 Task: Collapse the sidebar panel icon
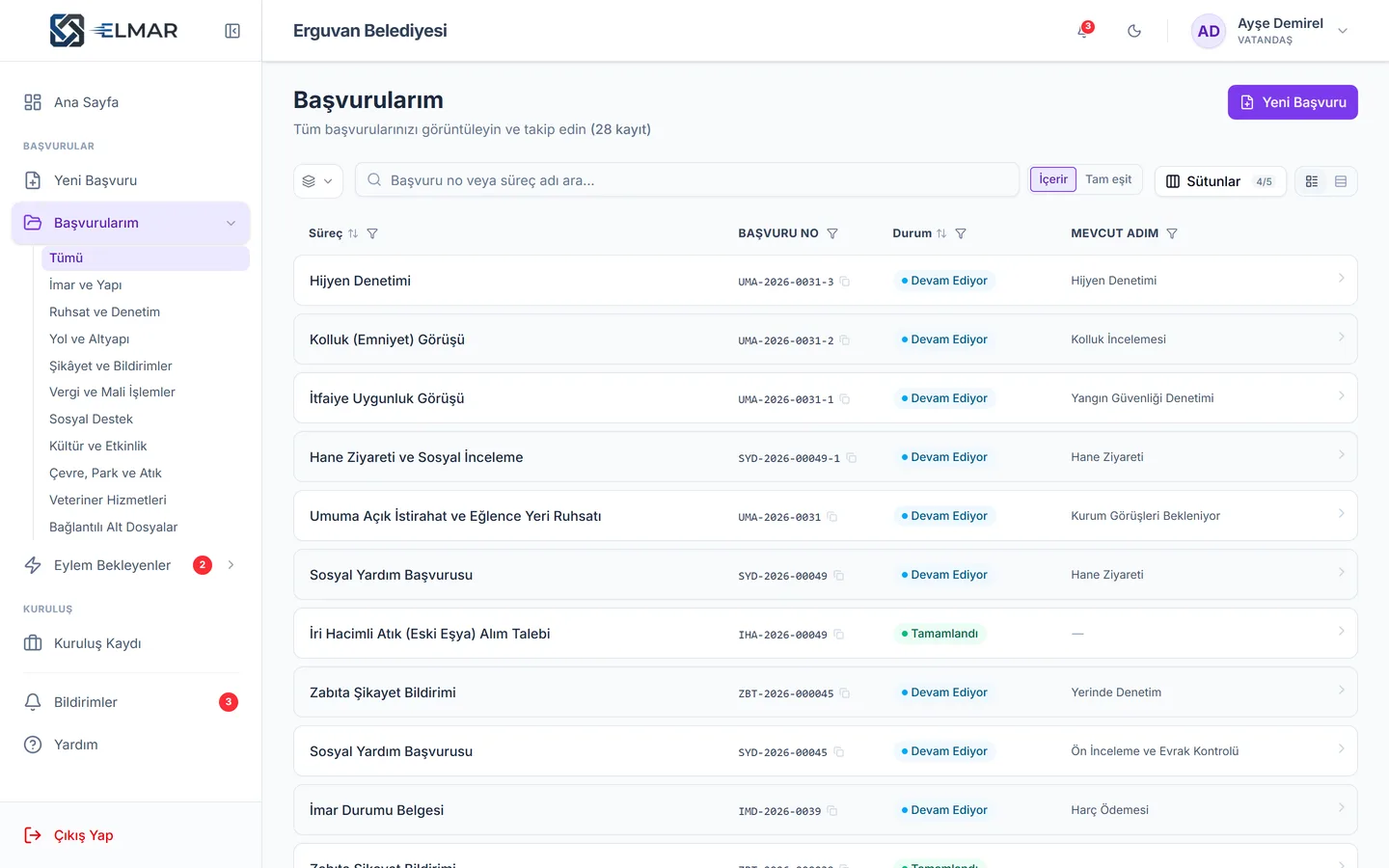tap(232, 31)
